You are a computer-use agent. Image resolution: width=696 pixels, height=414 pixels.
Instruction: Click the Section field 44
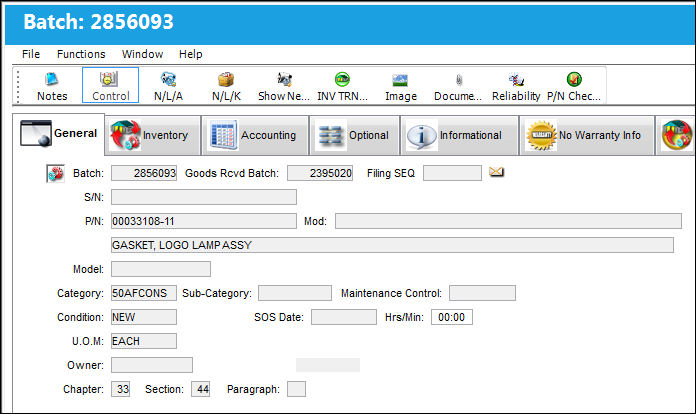click(x=201, y=389)
